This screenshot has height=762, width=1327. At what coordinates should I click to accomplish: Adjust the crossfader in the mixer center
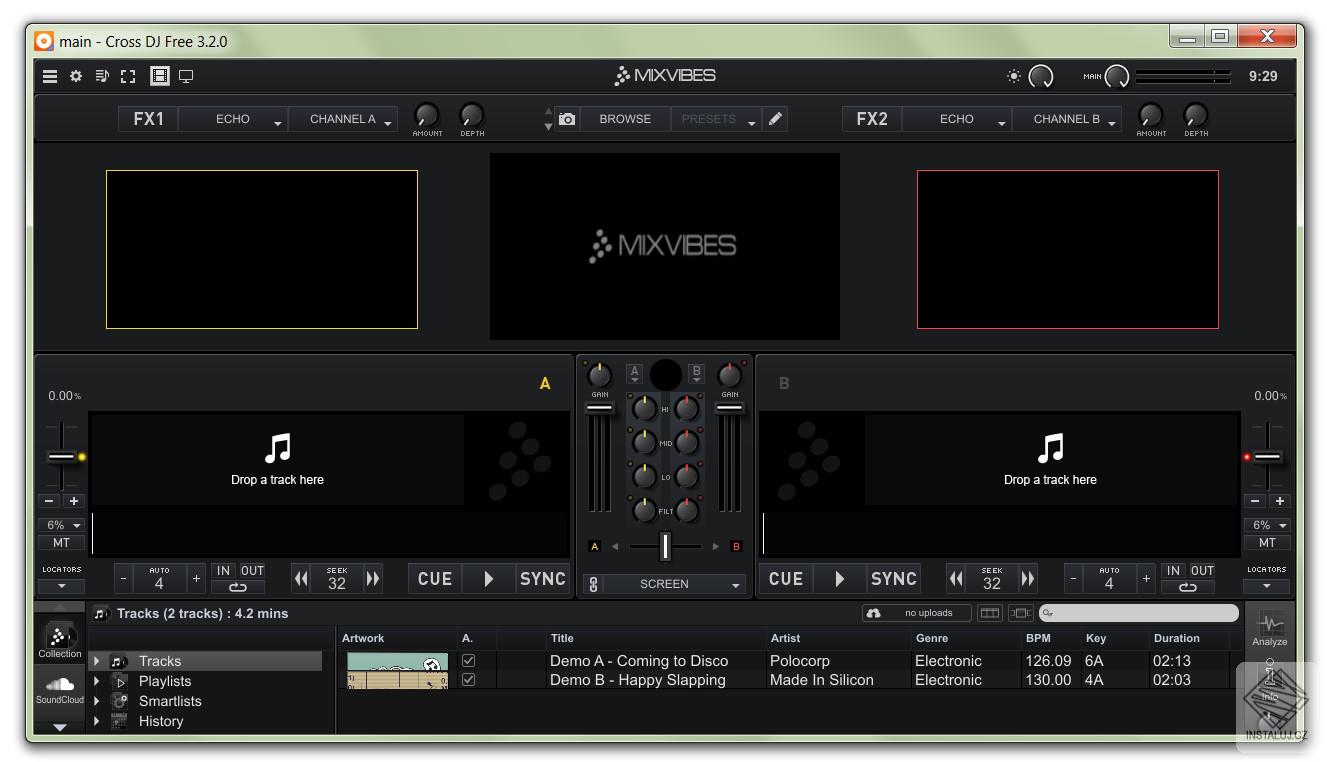click(664, 545)
